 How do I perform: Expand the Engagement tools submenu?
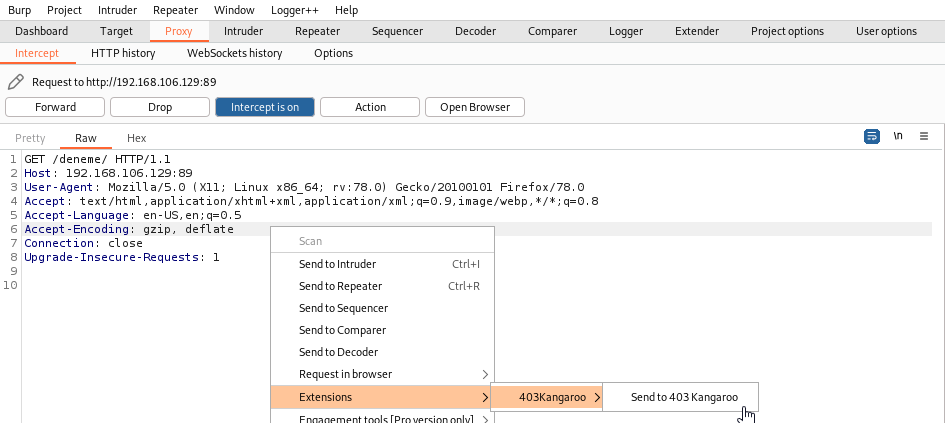pyautogui.click(x=383, y=418)
